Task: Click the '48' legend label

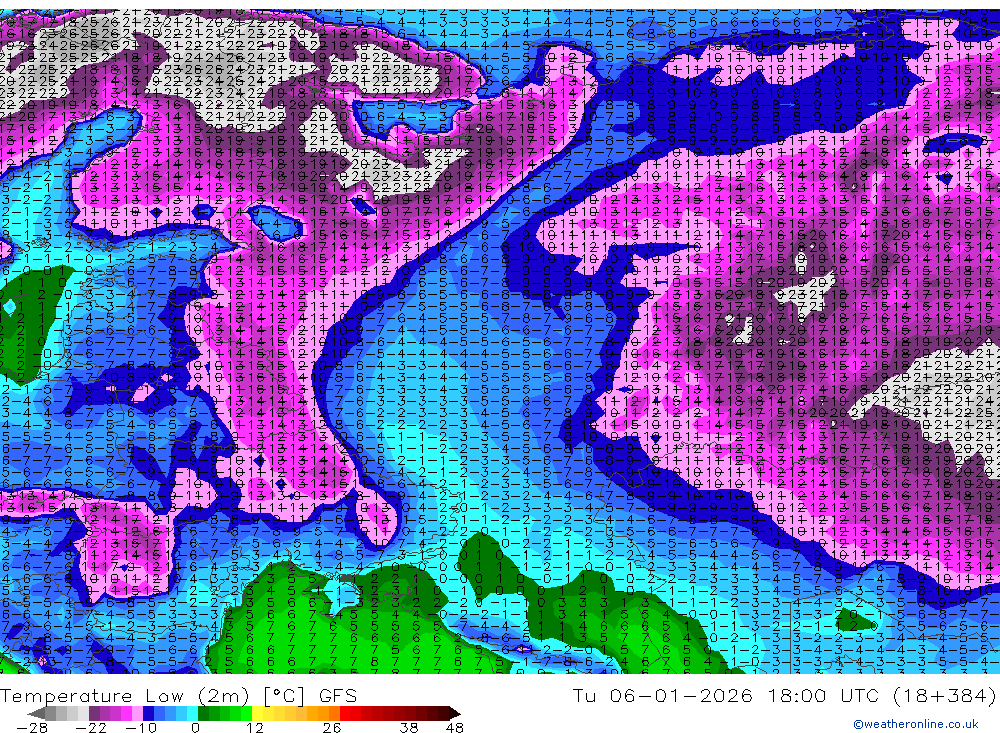Action: click(455, 727)
